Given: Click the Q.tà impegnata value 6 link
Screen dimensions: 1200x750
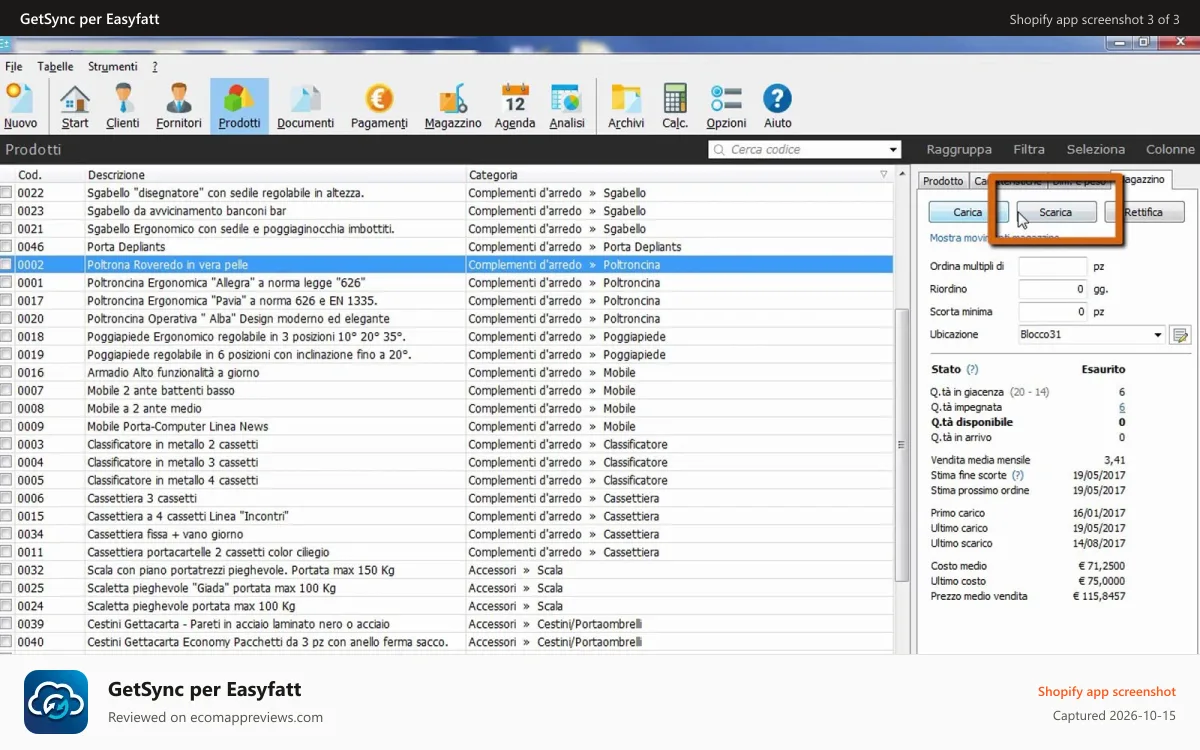Looking at the screenshot, I should pos(1122,408).
